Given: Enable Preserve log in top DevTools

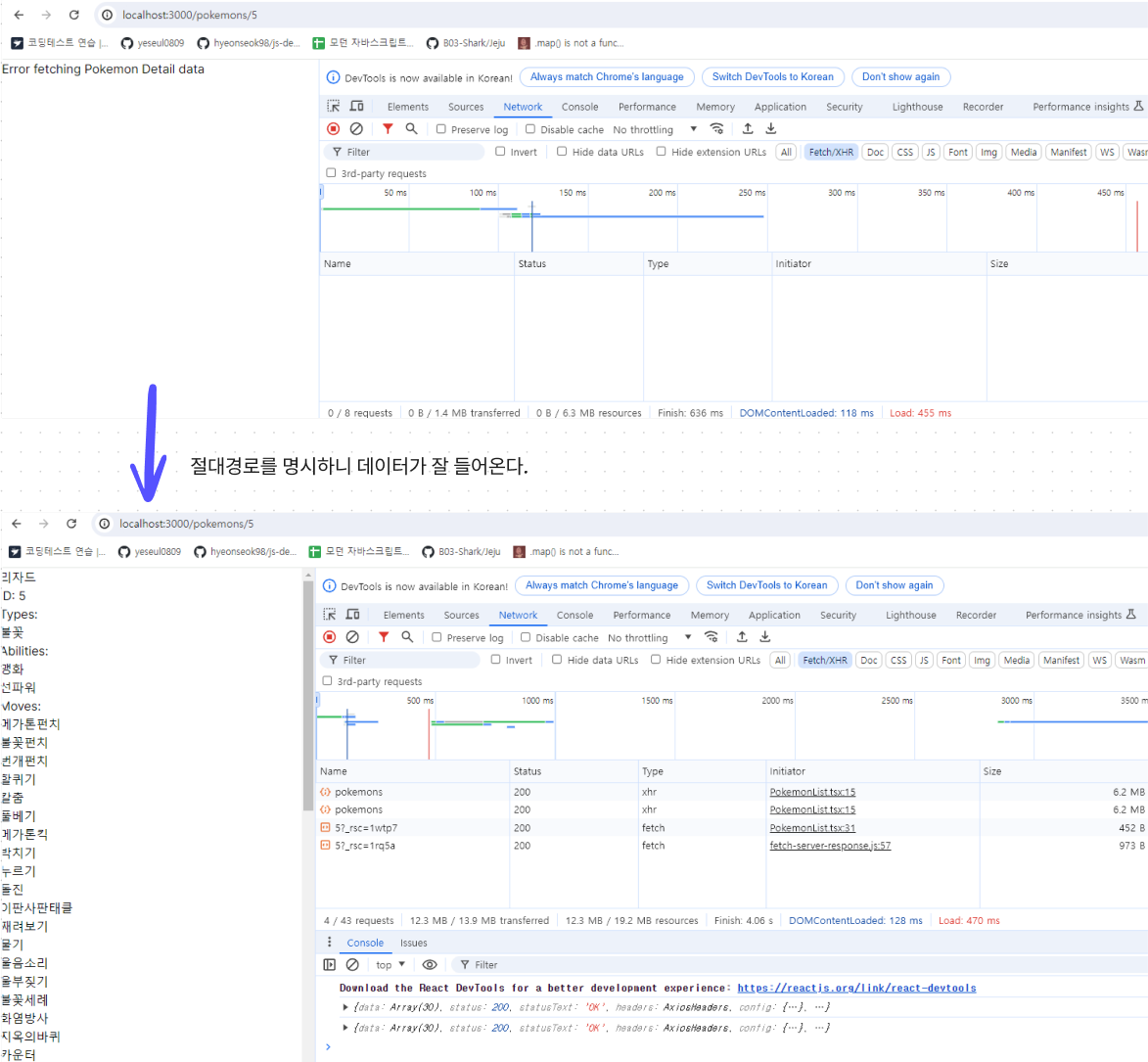Looking at the screenshot, I should (440, 129).
